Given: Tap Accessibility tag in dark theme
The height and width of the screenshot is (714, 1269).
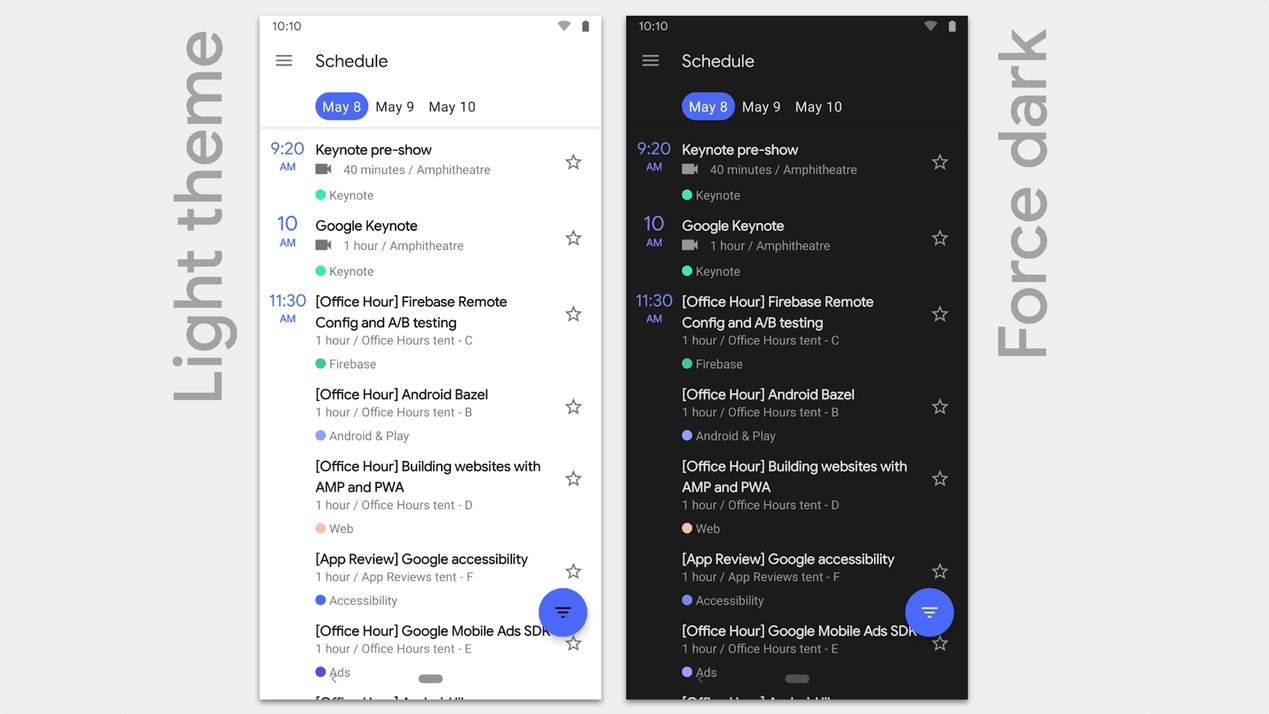Looking at the screenshot, I should [722, 600].
